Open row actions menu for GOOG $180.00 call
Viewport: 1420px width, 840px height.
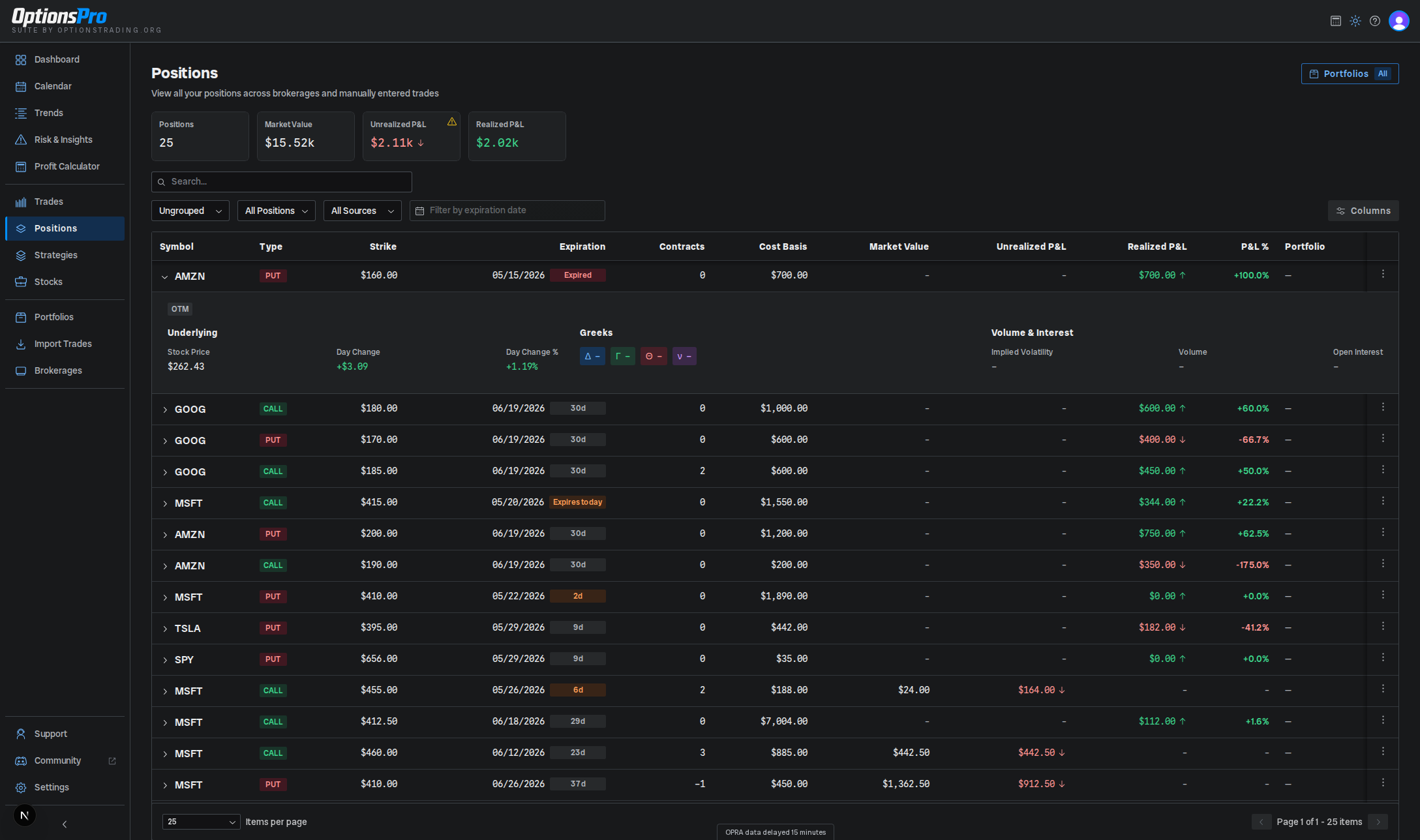click(1383, 408)
